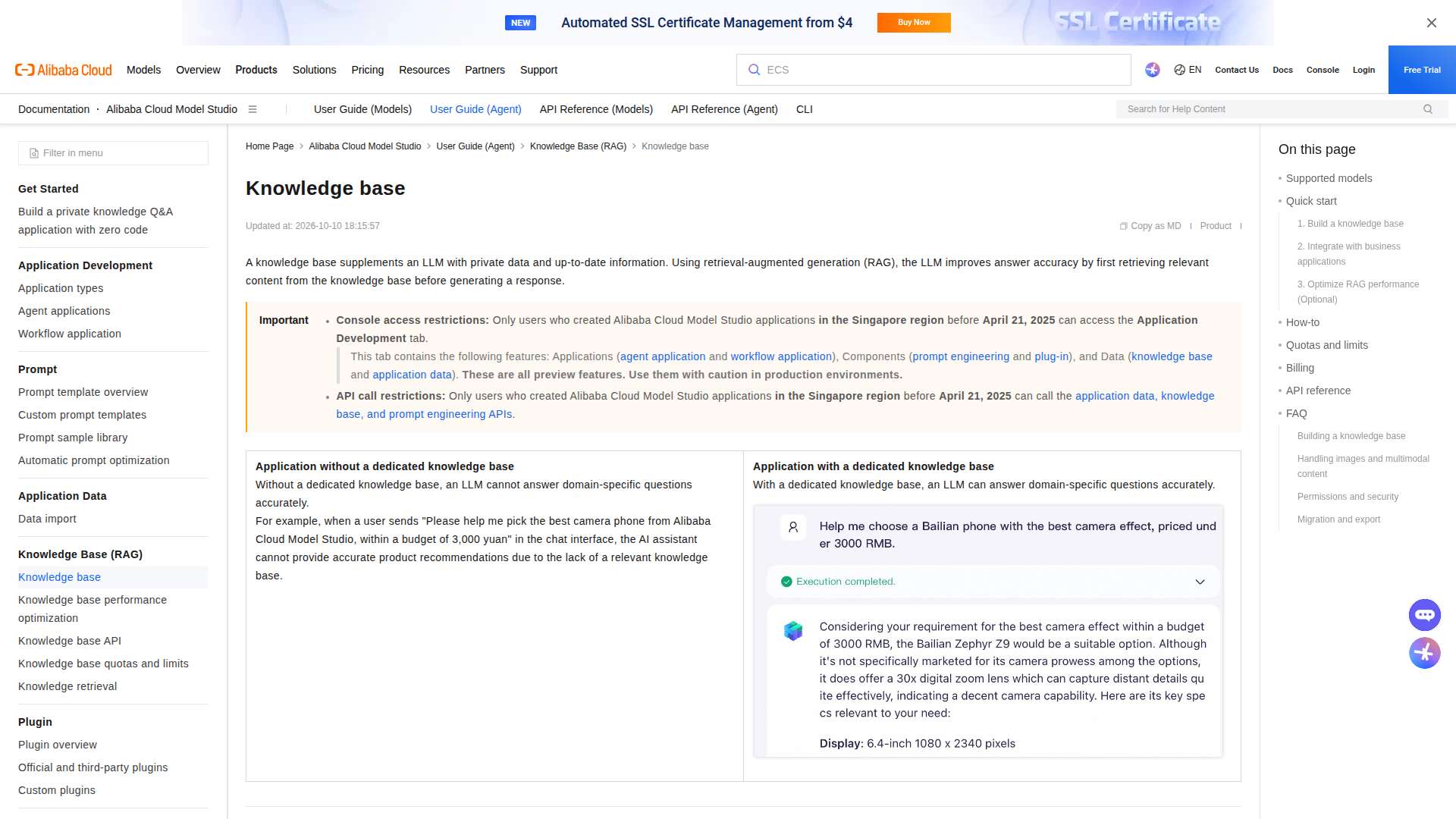Switch to API Reference (Models) tab

click(x=596, y=109)
